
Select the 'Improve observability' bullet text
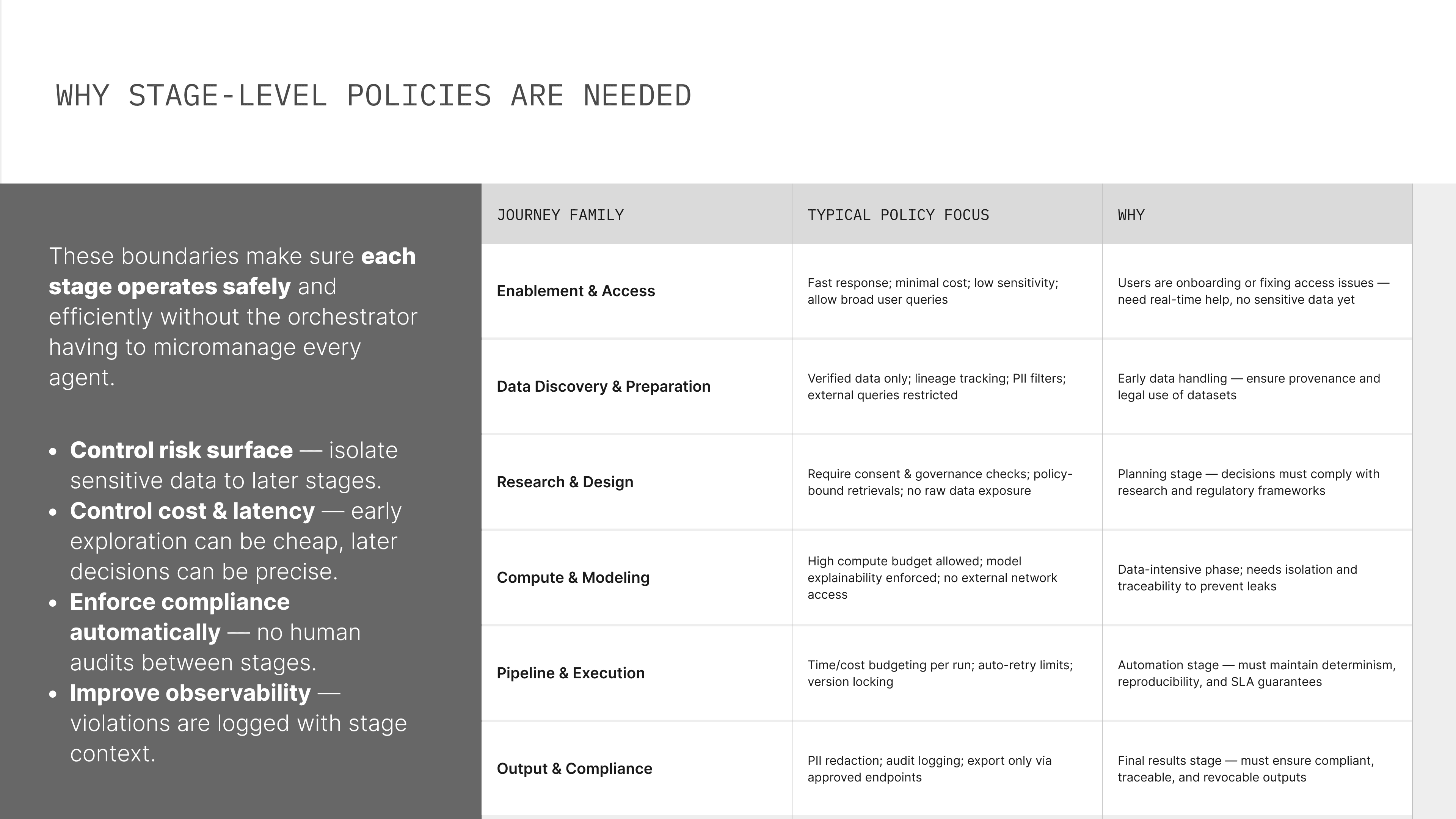click(x=237, y=723)
